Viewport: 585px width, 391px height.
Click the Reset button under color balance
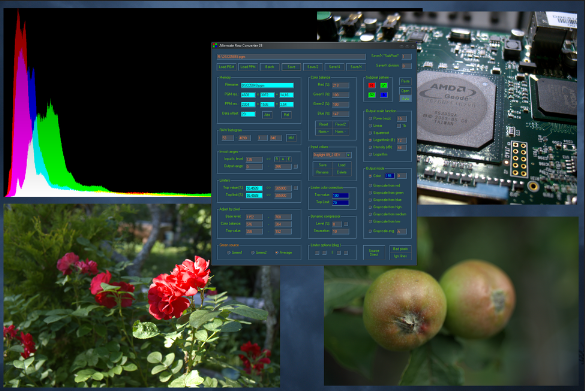pyautogui.click(x=323, y=125)
